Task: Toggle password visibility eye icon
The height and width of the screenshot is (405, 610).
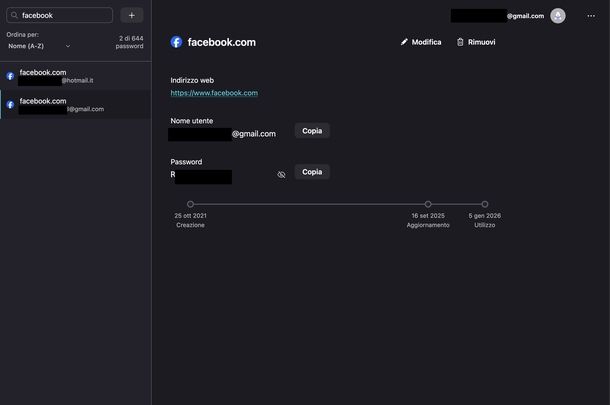Action: pos(281,175)
